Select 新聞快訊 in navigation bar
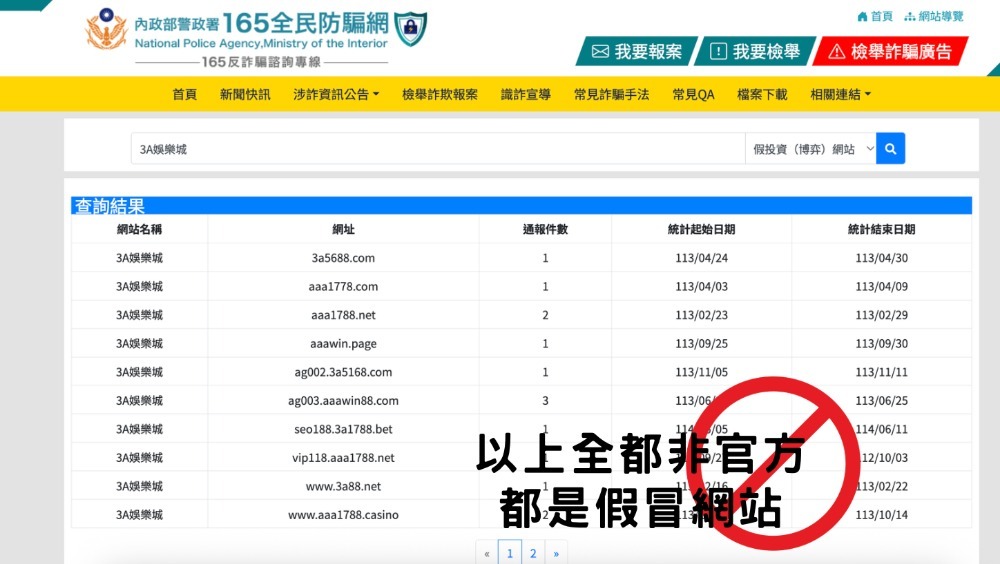 click(245, 94)
